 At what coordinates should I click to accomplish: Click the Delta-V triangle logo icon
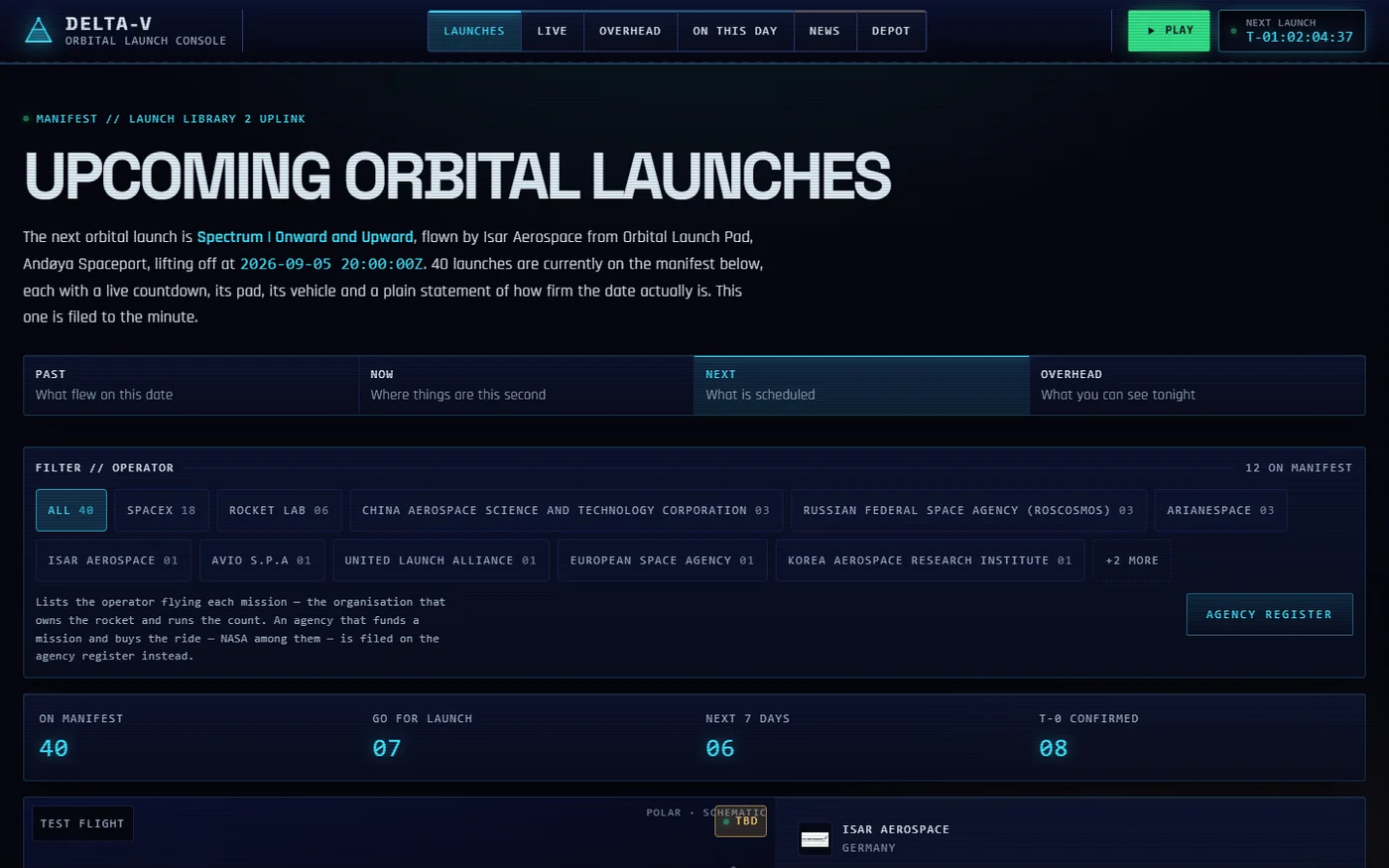coord(38,31)
